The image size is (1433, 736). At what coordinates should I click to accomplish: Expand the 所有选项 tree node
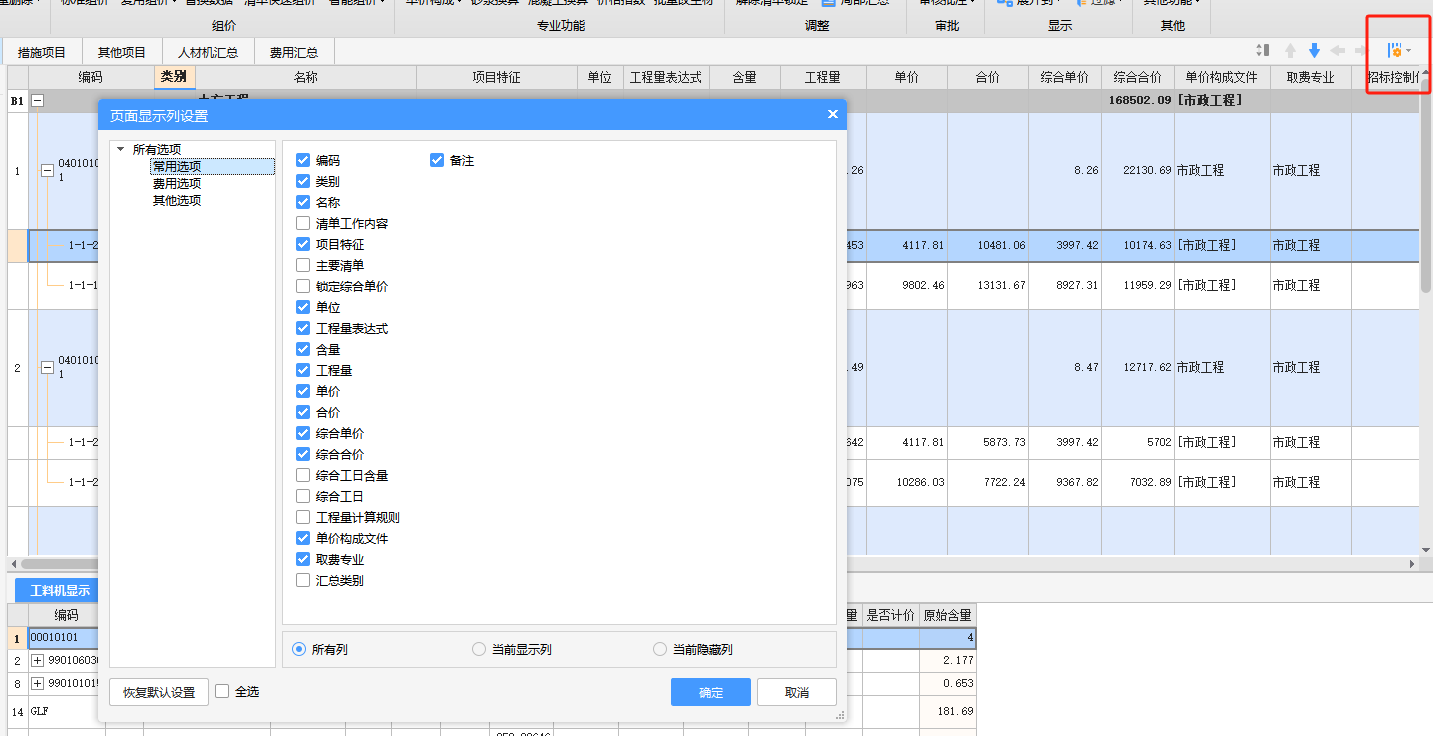121,149
